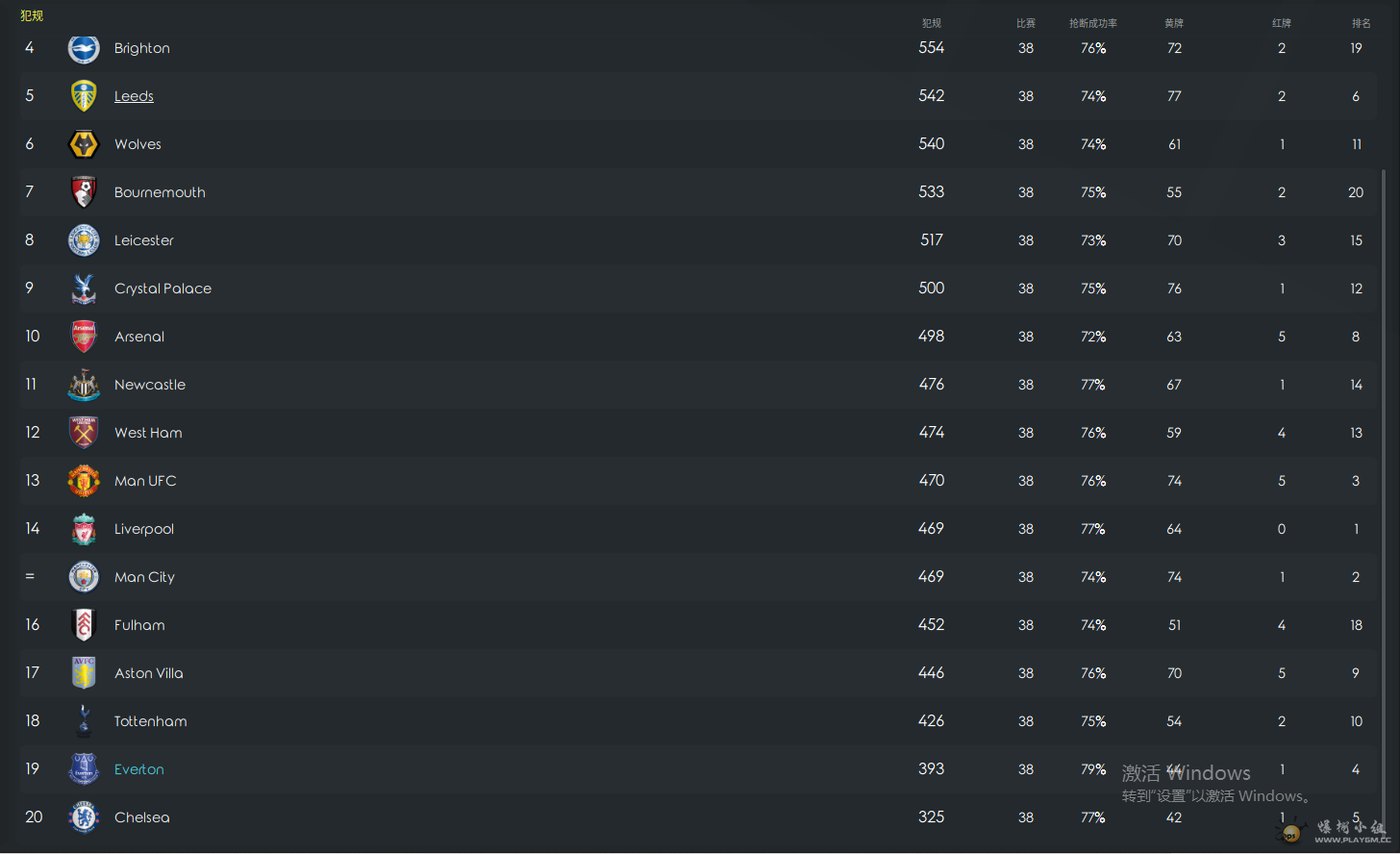
Task: Click the Leeds club crest
Action: click(x=84, y=96)
